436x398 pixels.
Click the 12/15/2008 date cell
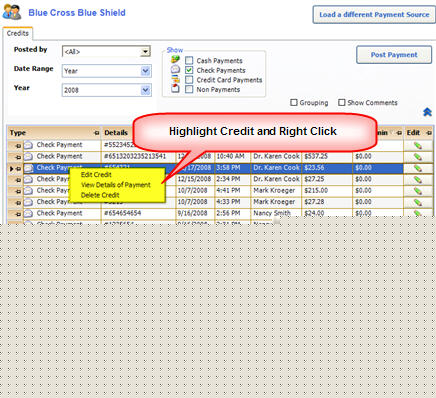194,179
